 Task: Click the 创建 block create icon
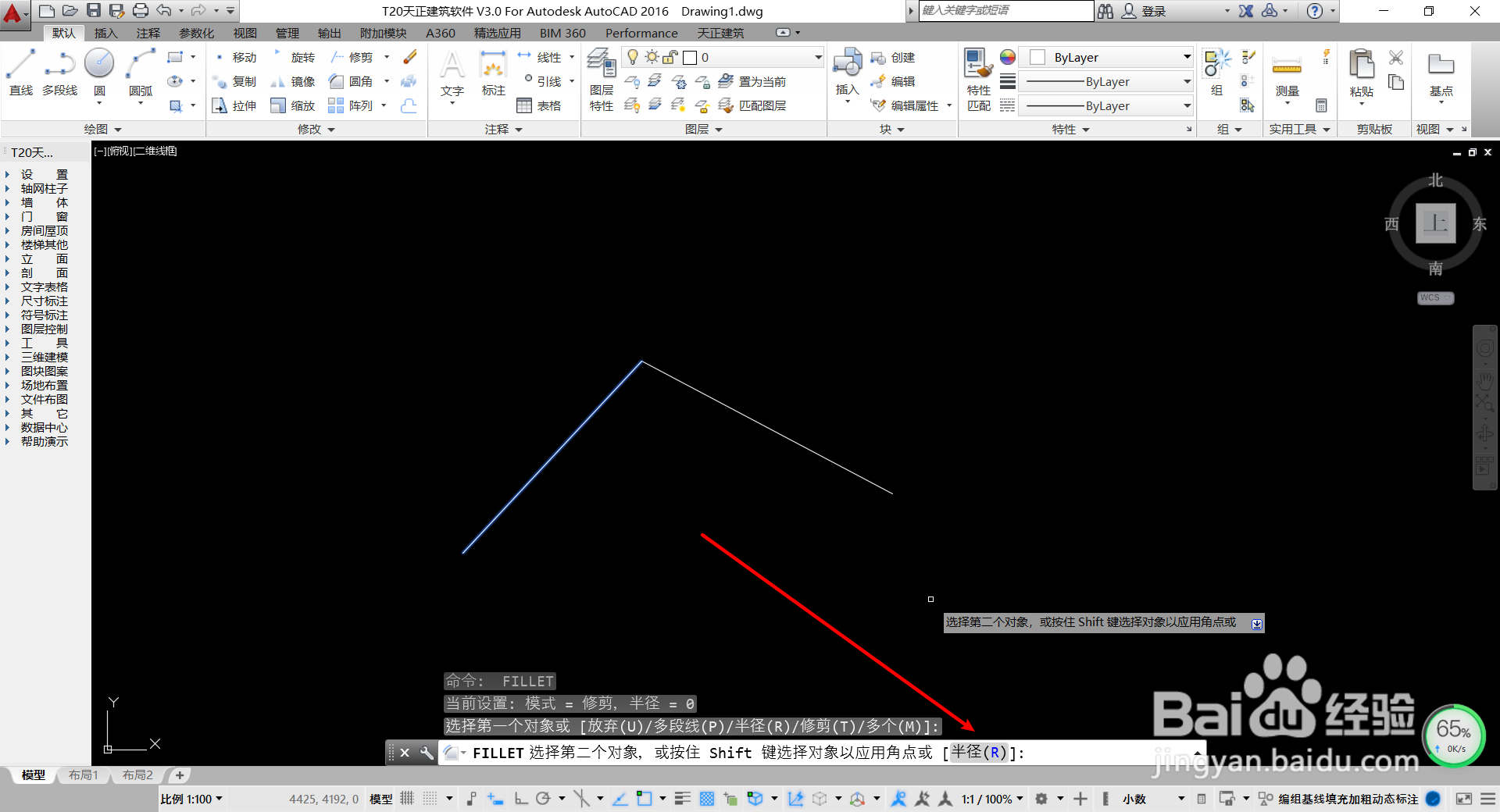[x=893, y=58]
